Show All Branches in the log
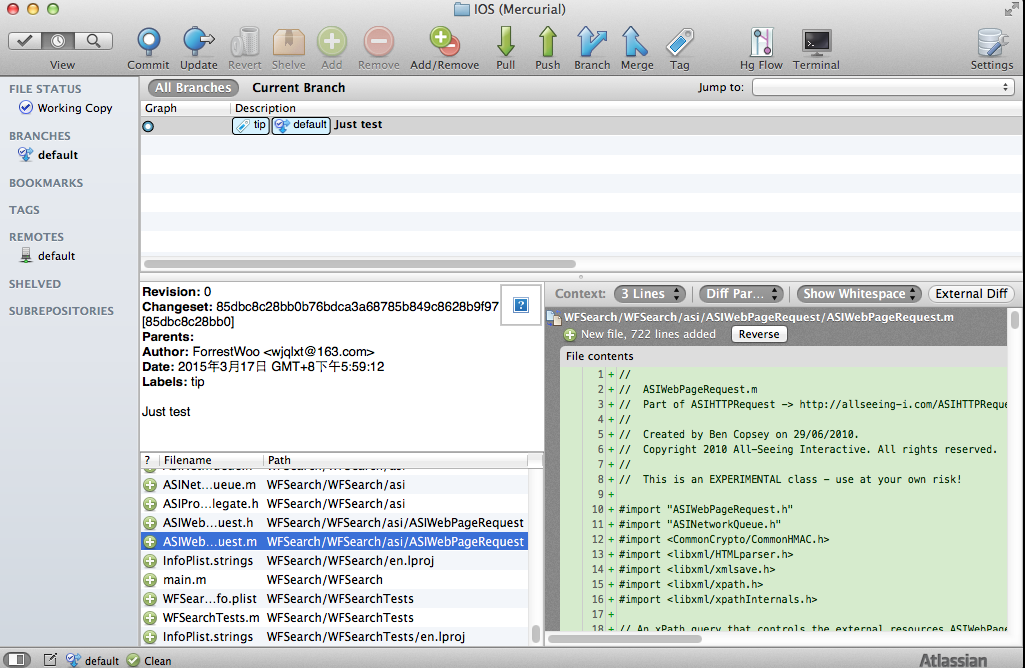The height and width of the screenshot is (668, 1025). click(x=193, y=88)
